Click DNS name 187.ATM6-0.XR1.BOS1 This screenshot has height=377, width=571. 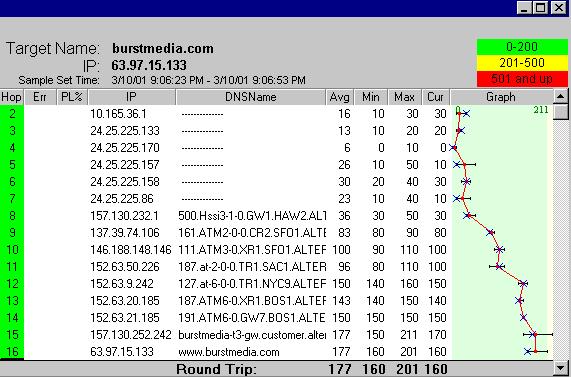pos(252,301)
